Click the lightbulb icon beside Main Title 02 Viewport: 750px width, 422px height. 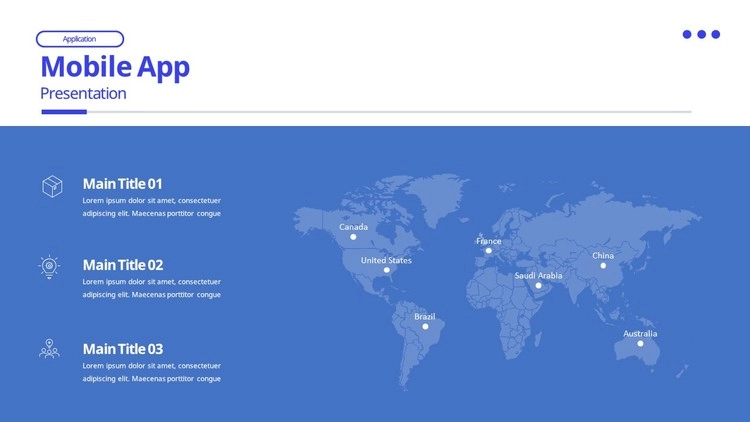click(49, 266)
